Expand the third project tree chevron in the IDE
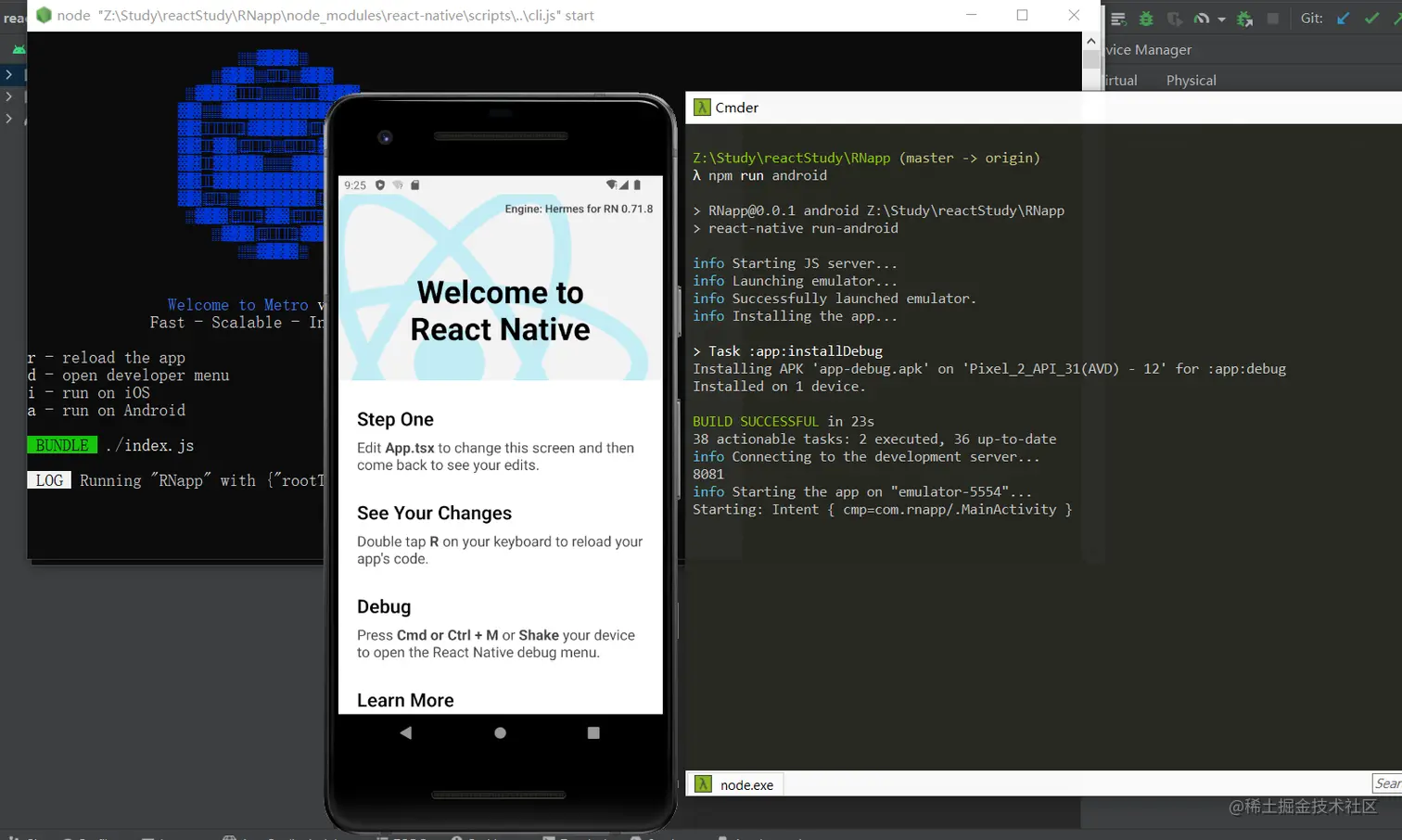Viewport: 1402px width, 840px height. (x=9, y=119)
